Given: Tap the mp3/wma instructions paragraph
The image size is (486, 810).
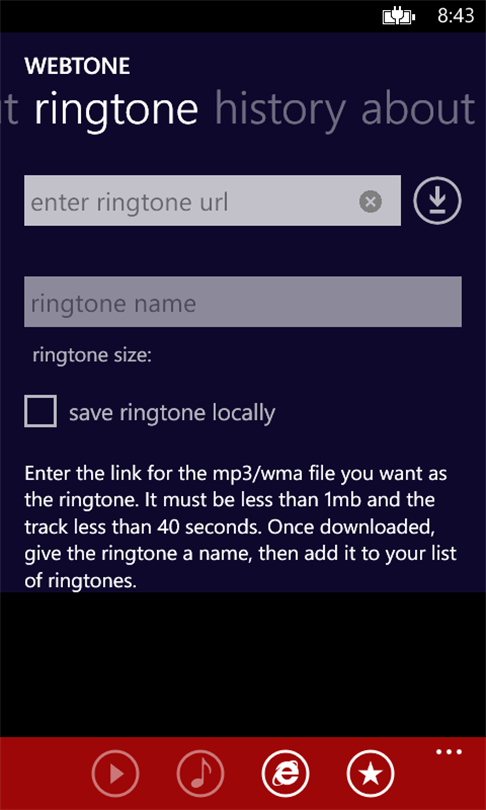Looking at the screenshot, I should pyautogui.click(x=240, y=527).
